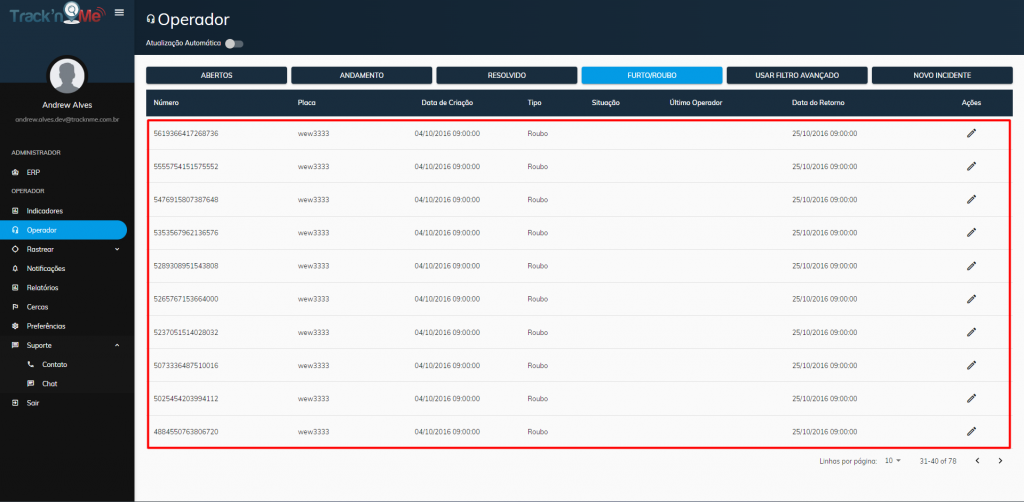The height and width of the screenshot is (502, 1024).
Task: Switch to the ANDAMENTO tab
Action: pyautogui.click(x=361, y=75)
